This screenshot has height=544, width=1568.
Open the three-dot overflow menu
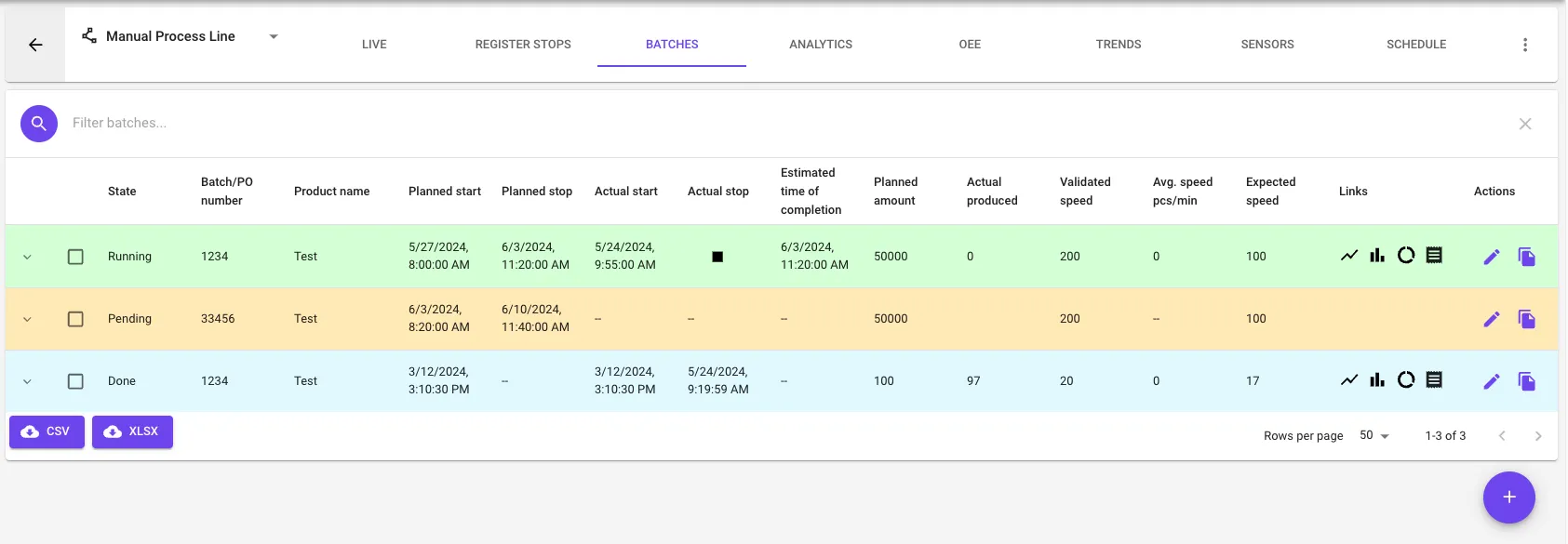coord(1525,45)
